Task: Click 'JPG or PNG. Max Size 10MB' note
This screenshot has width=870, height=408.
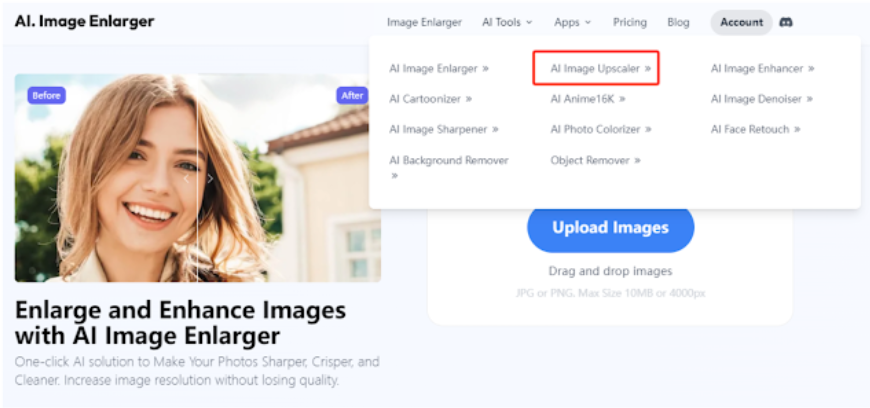Action: tap(610, 293)
